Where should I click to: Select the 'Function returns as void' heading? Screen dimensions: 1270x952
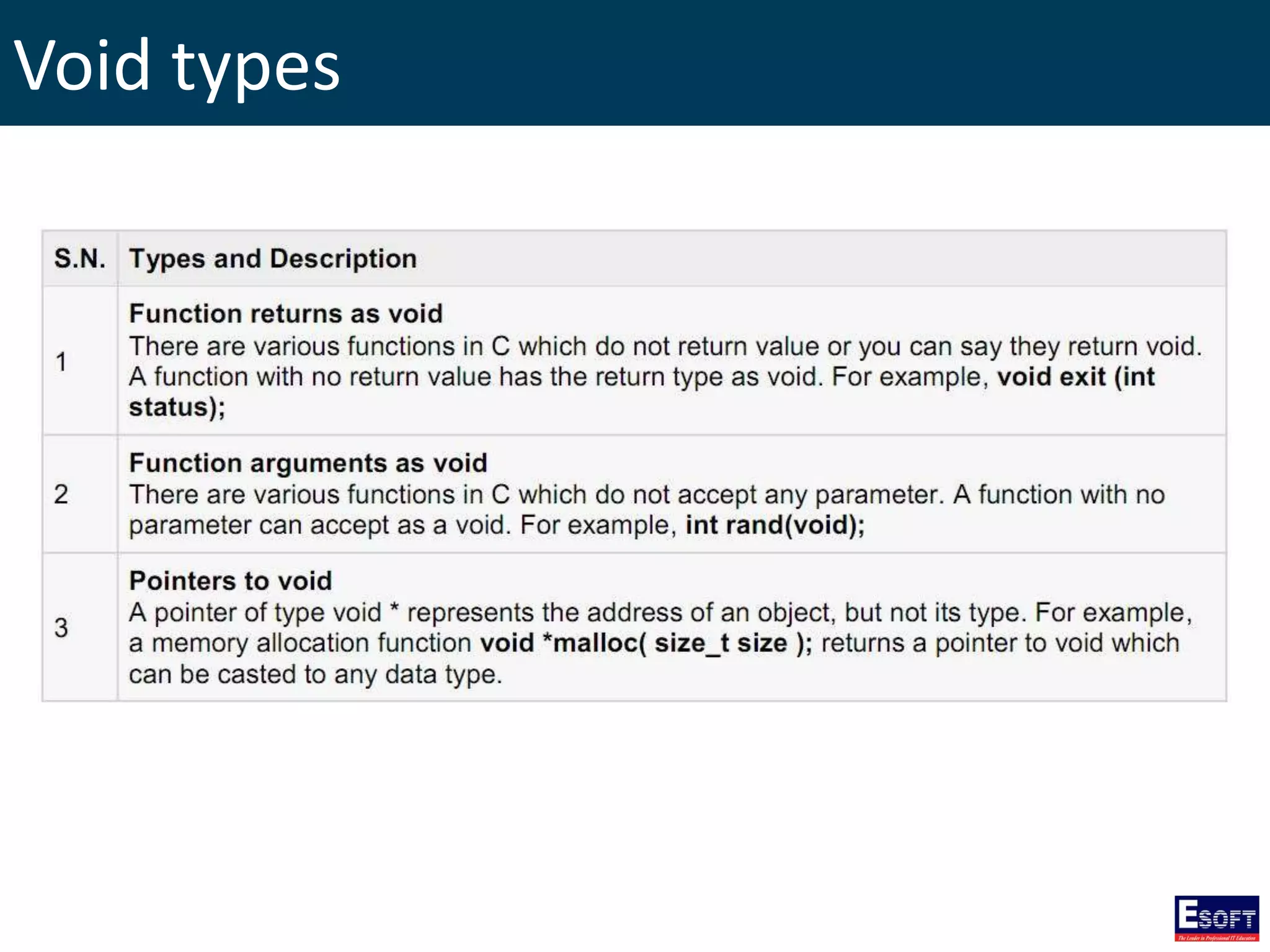click(x=286, y=314)
